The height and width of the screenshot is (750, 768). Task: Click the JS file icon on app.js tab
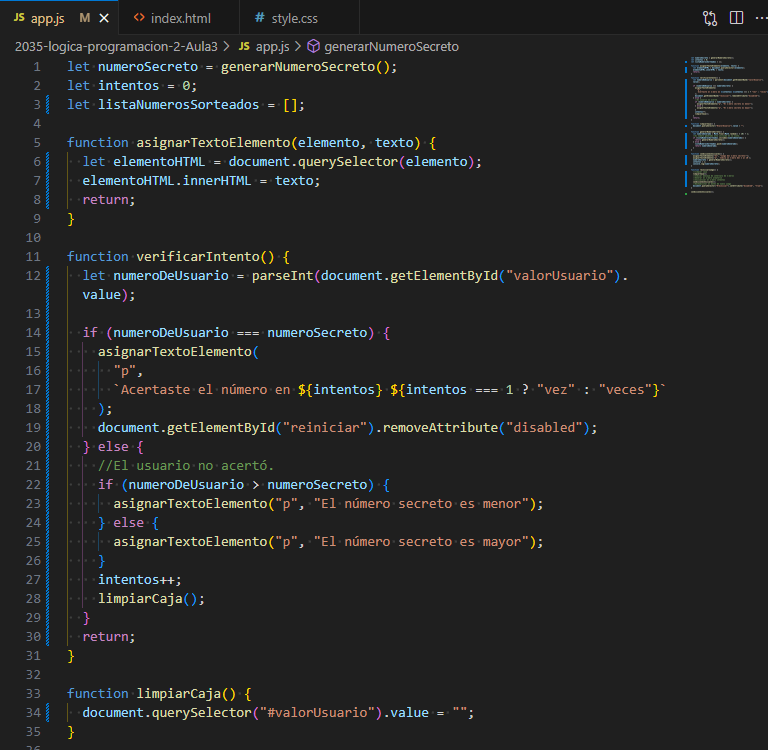coord(19,18)
